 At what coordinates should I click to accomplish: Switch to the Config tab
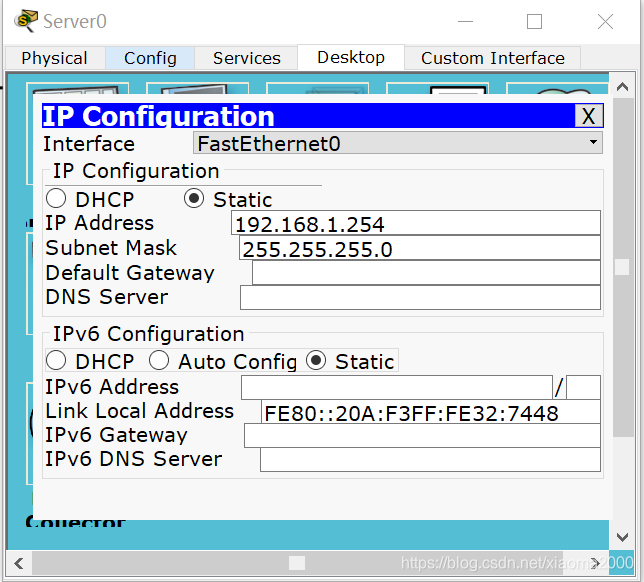coord(150,58)
